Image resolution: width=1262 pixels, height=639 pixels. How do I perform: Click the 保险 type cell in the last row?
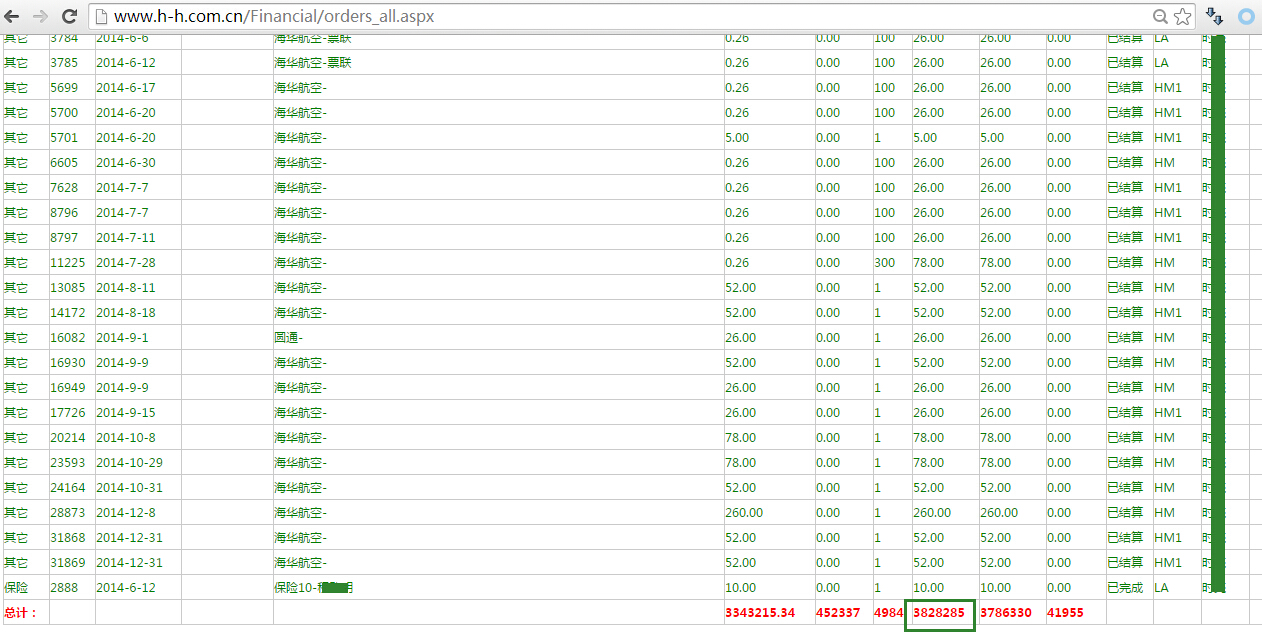tap(16, 587)
